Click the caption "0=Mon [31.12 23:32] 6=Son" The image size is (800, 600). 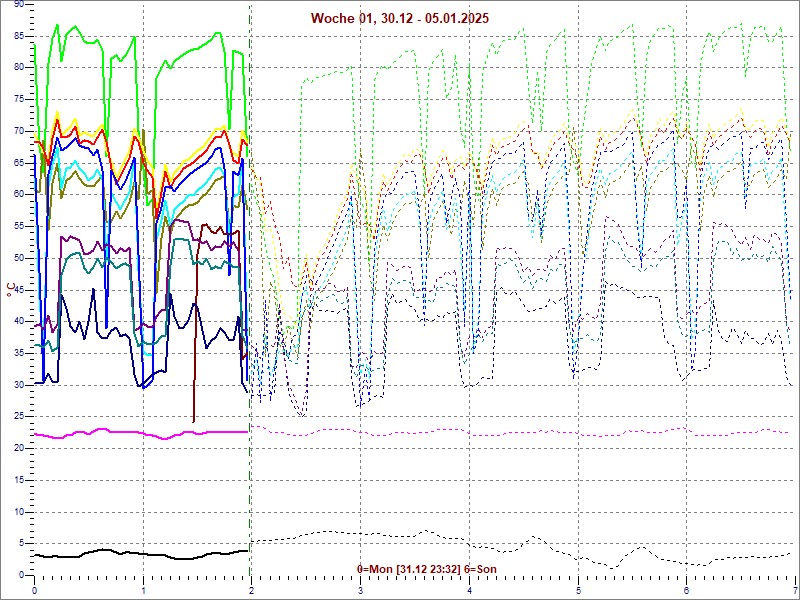[x=427, y=569]
